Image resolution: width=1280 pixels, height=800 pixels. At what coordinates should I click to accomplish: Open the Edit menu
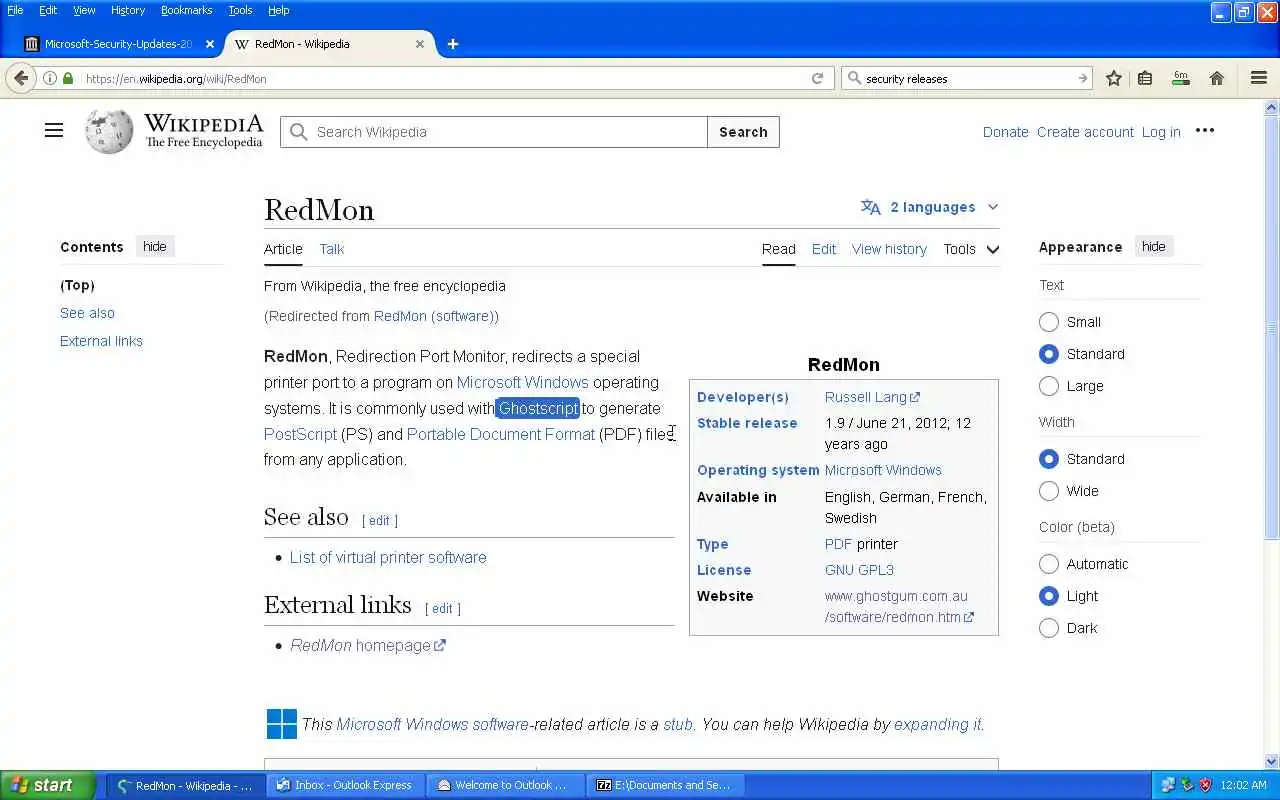point(48,10)
